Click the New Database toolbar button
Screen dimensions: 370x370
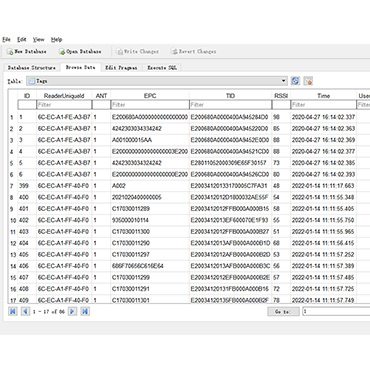point(27,52)
